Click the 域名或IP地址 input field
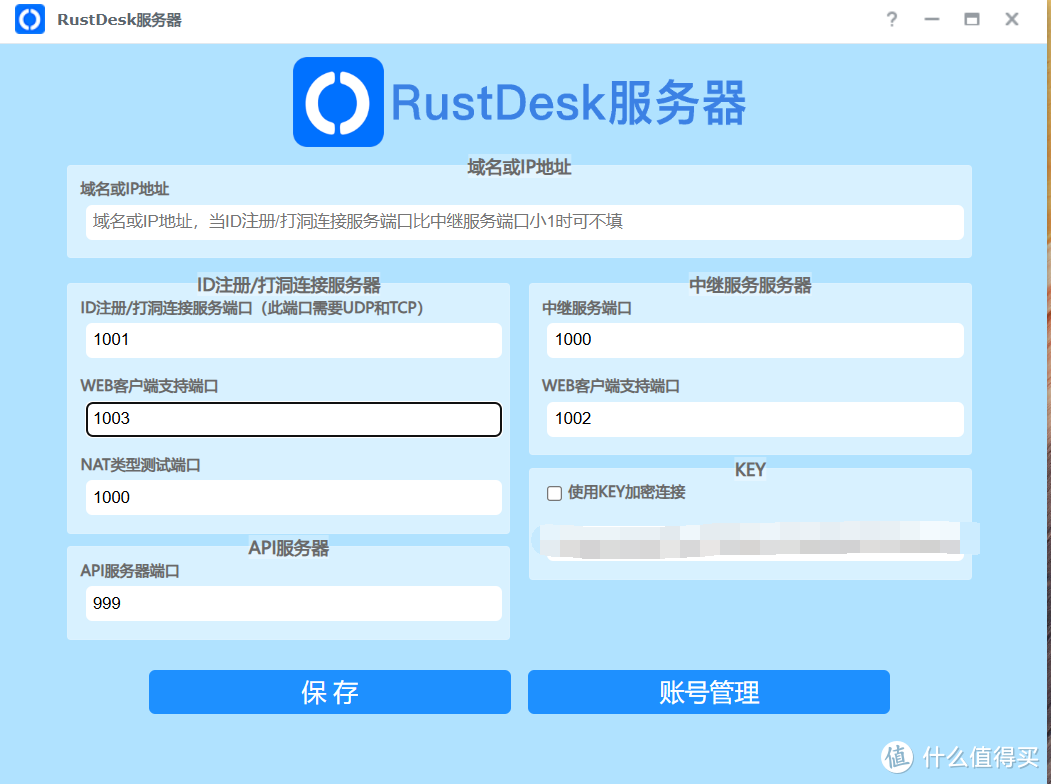Image resolution: width=1051 pixels, height=784 pixels. (524, 222)
